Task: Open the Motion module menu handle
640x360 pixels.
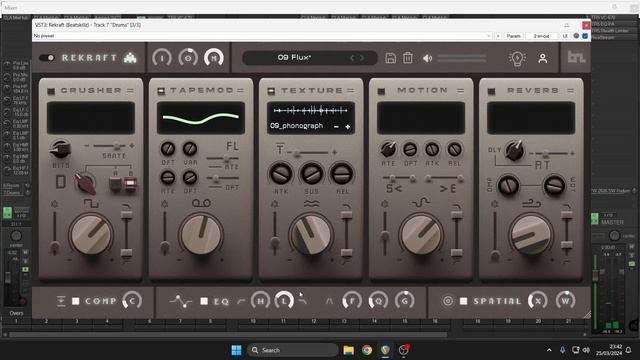Action: point(460,91)
